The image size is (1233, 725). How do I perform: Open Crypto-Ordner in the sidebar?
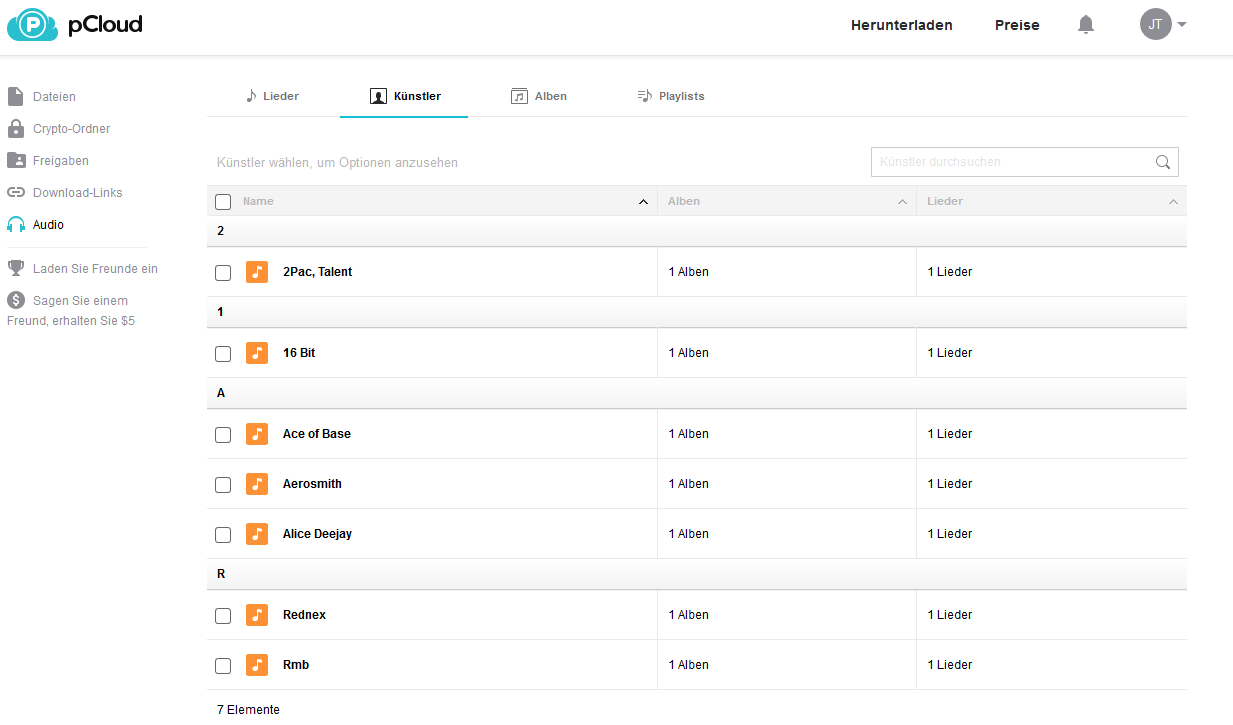[x=71, y=129]
